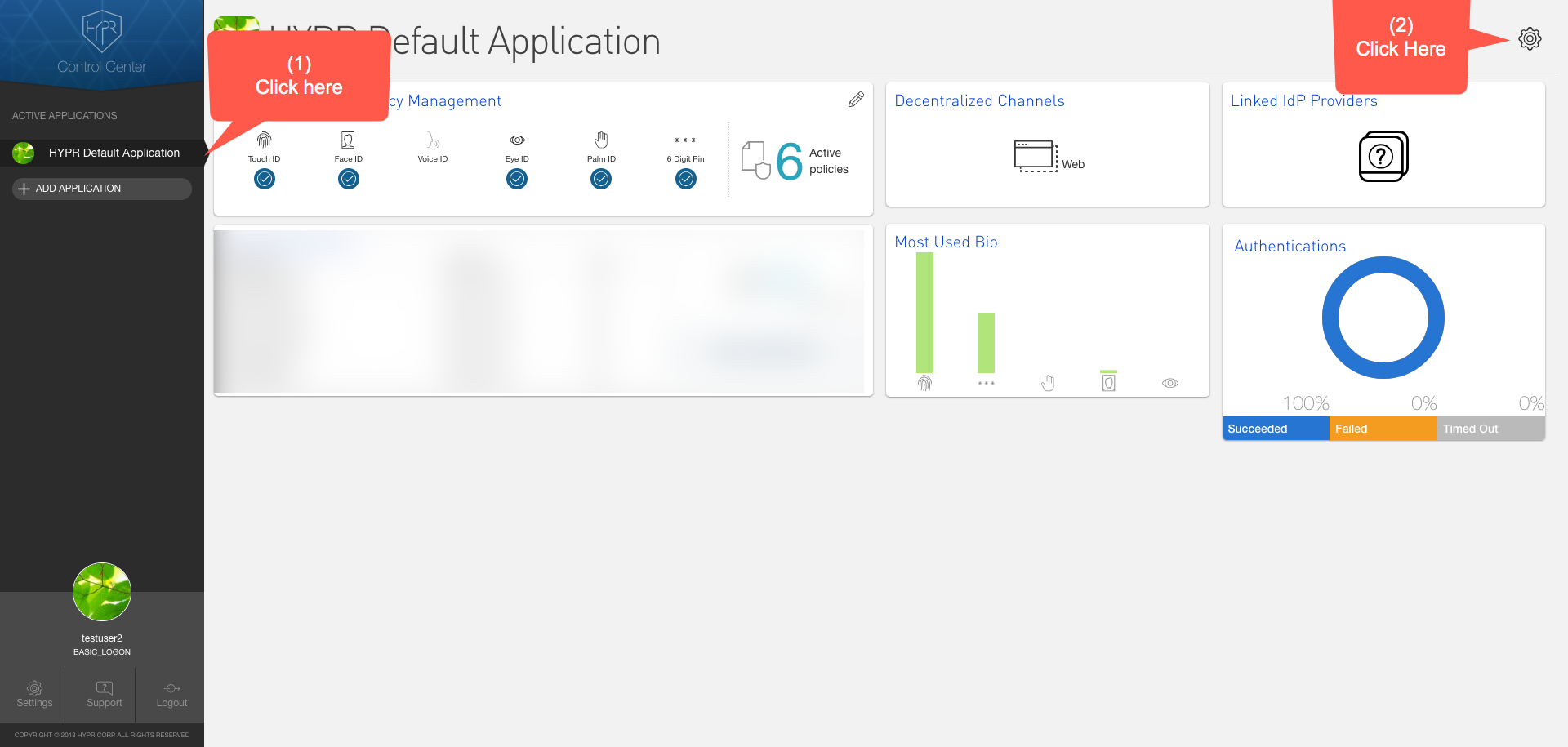Click the gray Timed Out legend swatch
The image size is (1568, 747).
1491,429
